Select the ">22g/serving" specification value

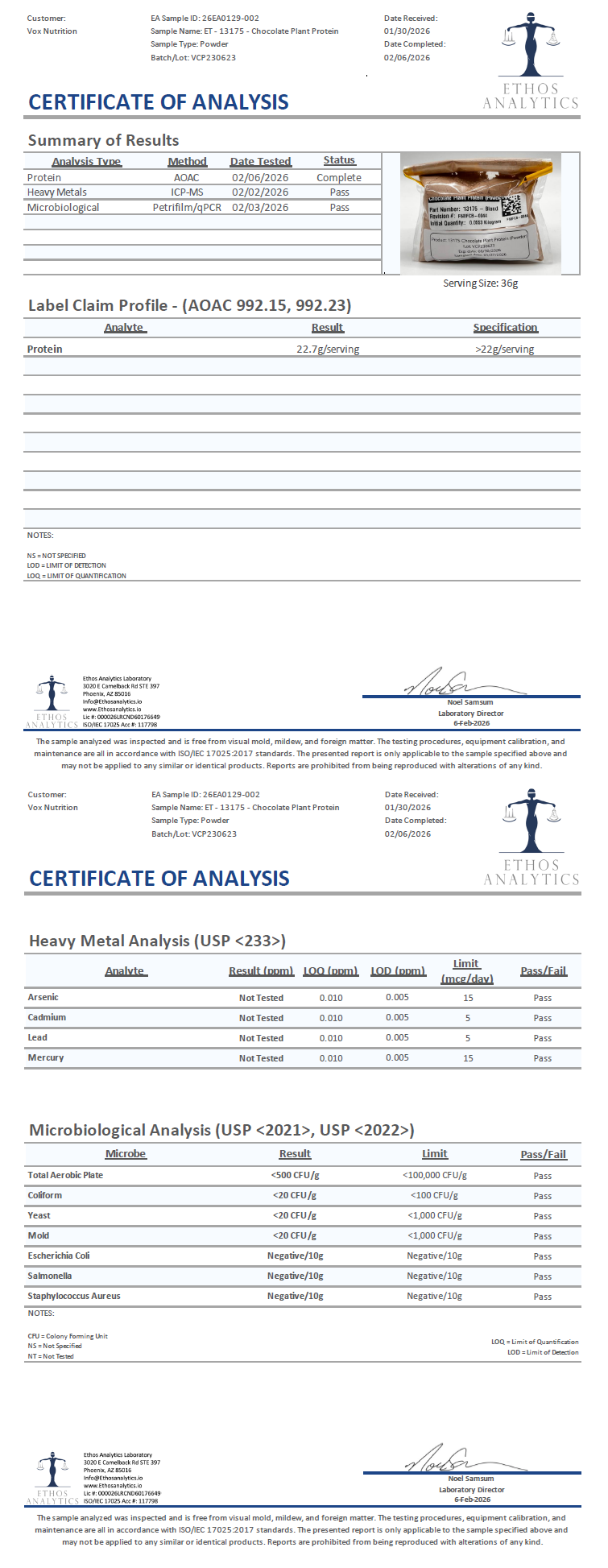coord(505,350)
